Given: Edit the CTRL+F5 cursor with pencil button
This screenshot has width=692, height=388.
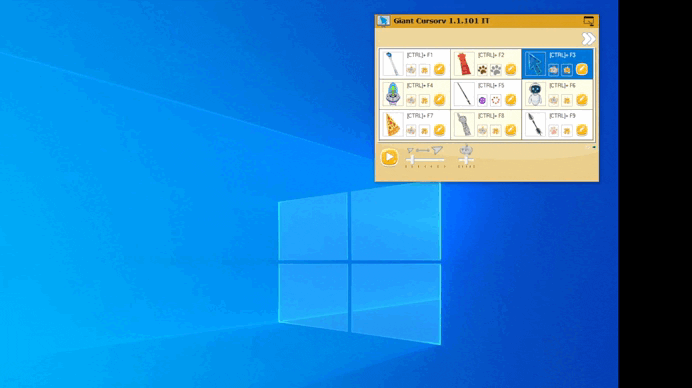Looking at the screenshot, I should [511, 100].
